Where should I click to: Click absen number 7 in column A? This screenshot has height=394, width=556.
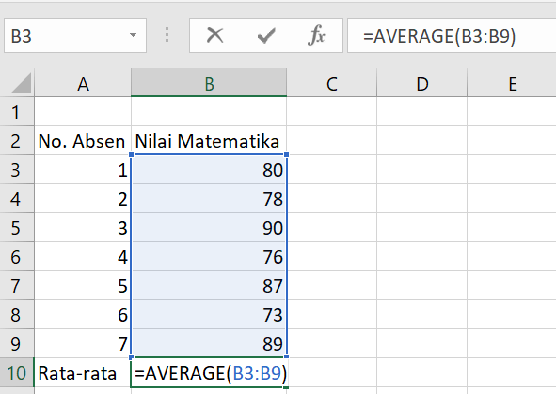click(x=83, y=344)
